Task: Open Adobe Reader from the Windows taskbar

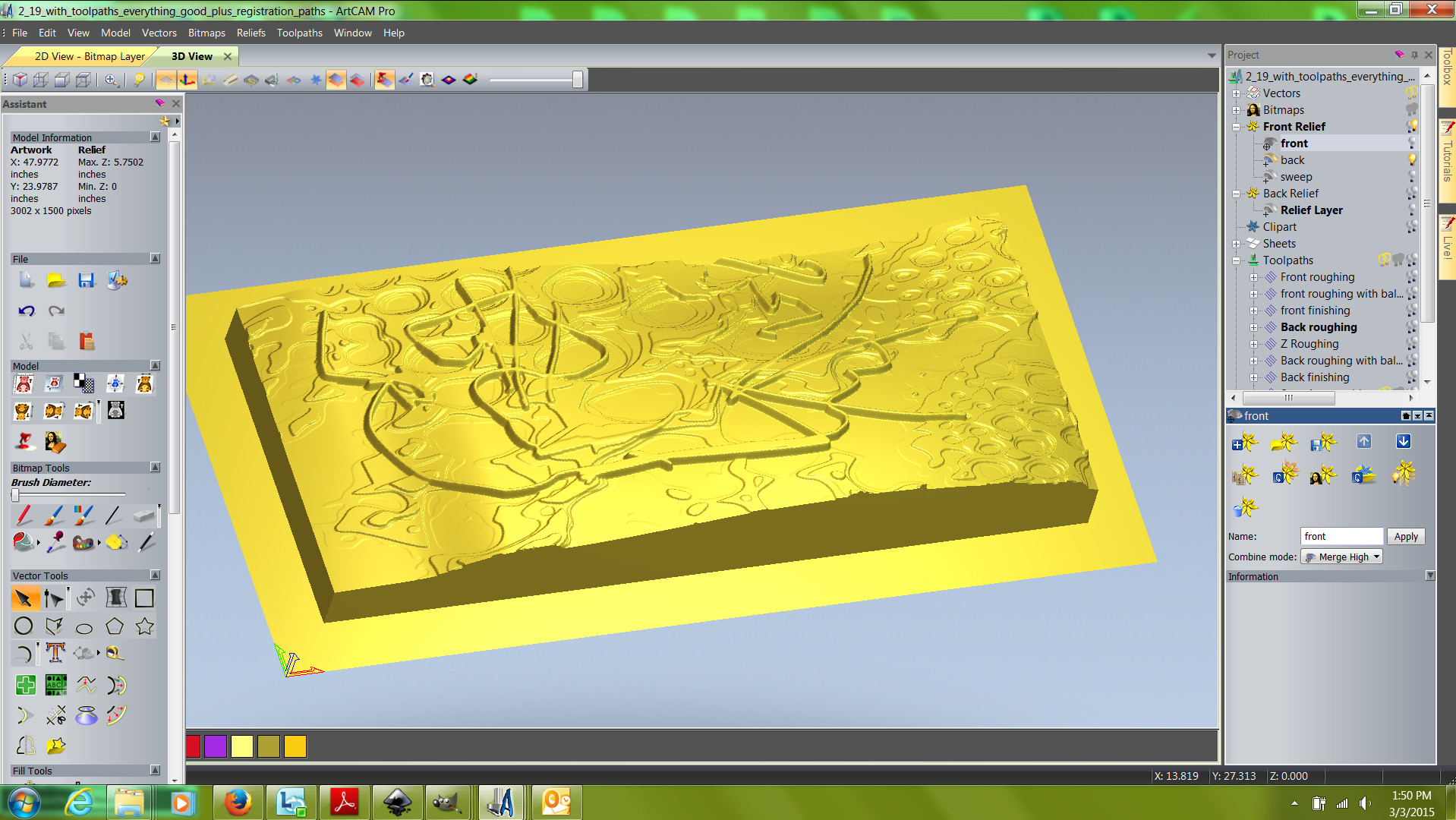Action: [x=344, y=803]
